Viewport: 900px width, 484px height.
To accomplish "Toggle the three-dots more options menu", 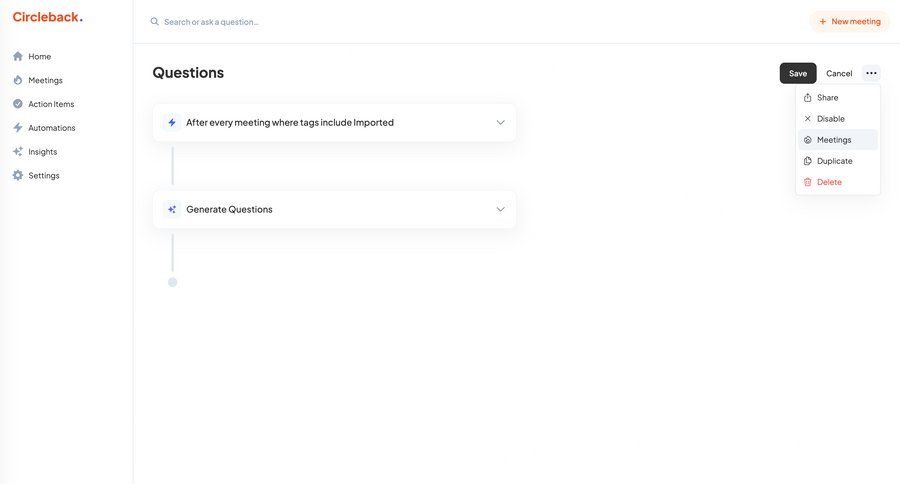I will pyautogui.click(x=871, y=73).
